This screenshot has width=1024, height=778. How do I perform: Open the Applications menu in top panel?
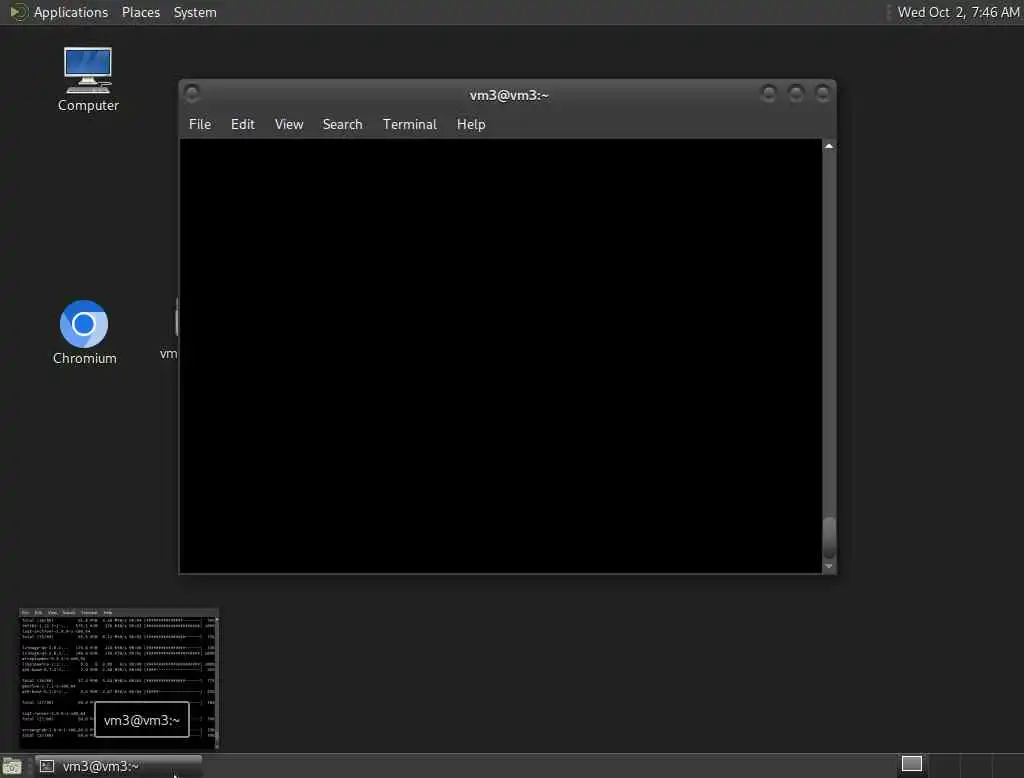[x=71, y=12]
